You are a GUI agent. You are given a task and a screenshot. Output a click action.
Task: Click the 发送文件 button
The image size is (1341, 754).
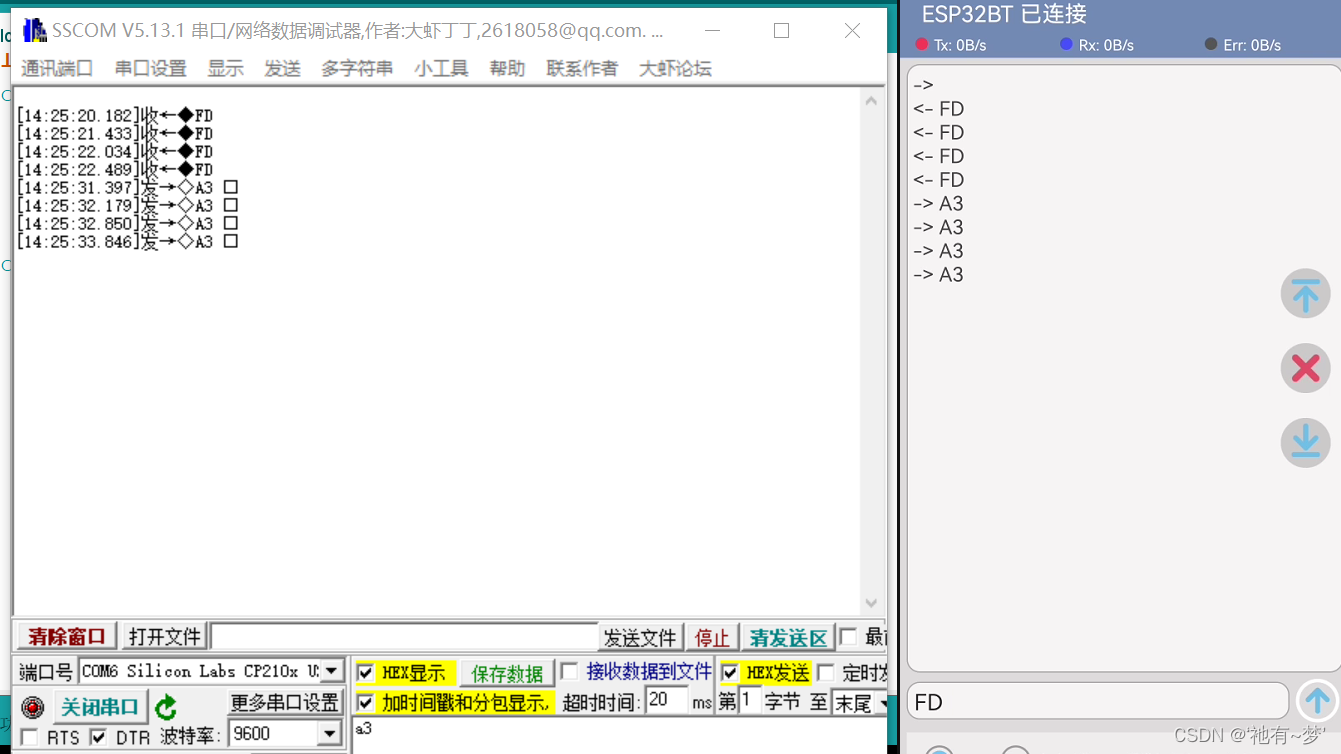pyautogui.click(x=640, y=638)
